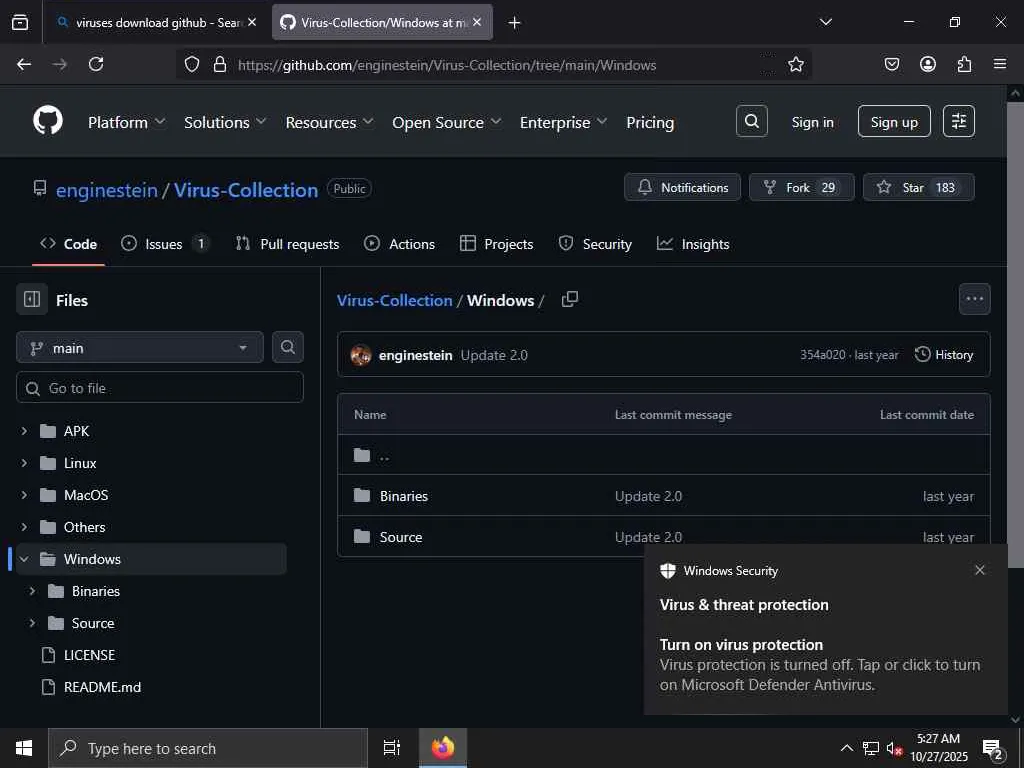Viewport: 1024px width, 768px height.
Task: Open the three-dot more options button
Action: tap(974, 299)
